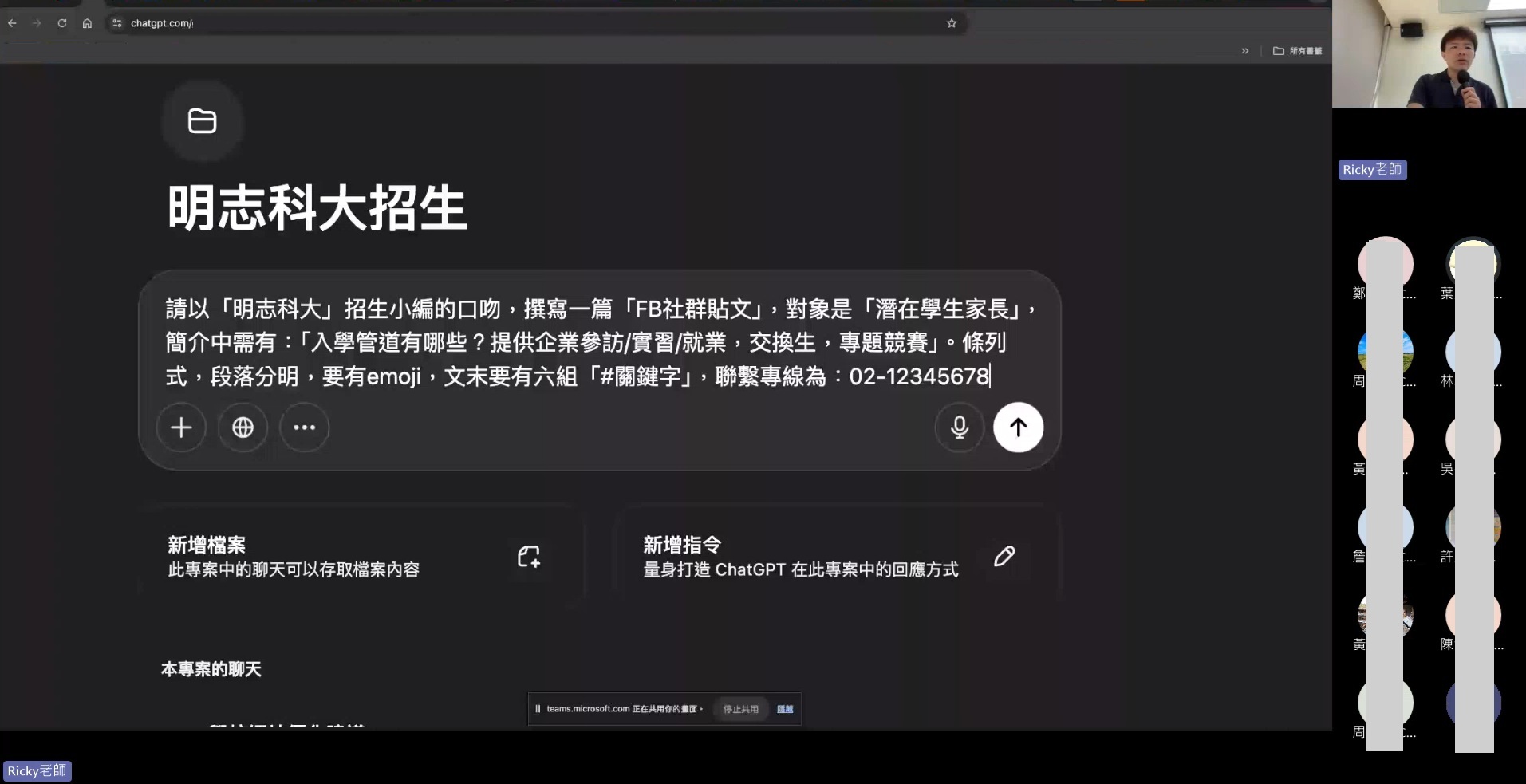Expand the hidden bookmarks chevron
The width and height of the screenshot is (1526, 784).
click(x=1244, y=51)
